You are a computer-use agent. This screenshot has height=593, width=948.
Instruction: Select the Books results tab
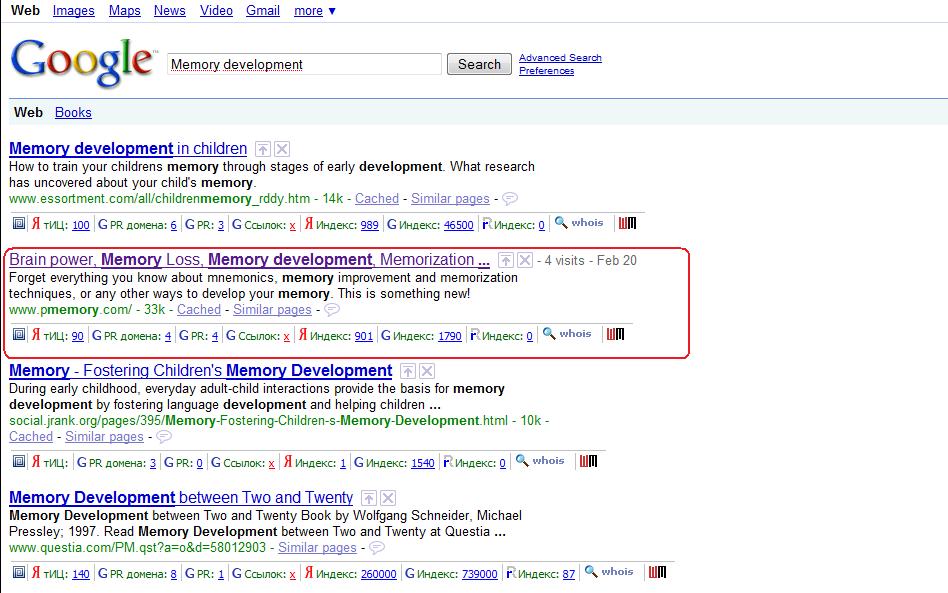[73, 112]
